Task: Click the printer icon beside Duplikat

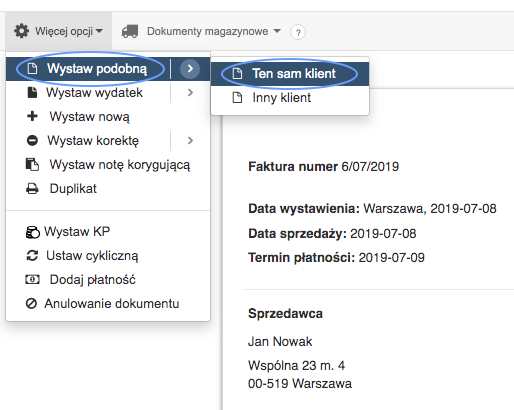Action: (32, 189)
